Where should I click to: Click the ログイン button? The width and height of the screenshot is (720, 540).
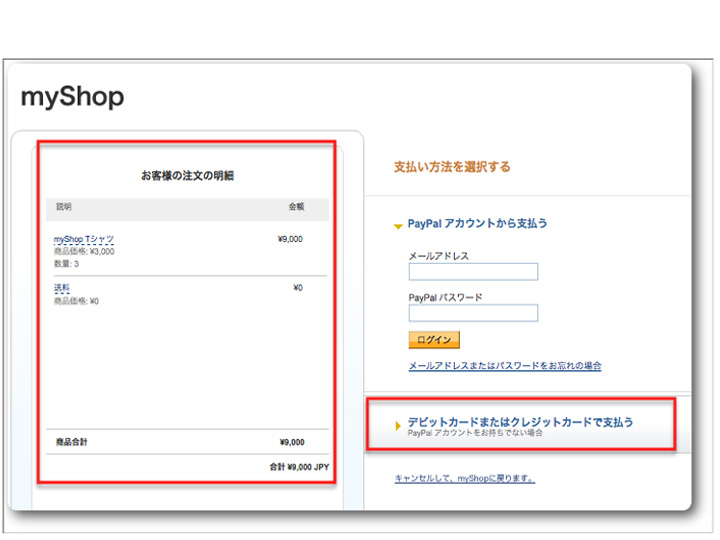click(434, 340)
